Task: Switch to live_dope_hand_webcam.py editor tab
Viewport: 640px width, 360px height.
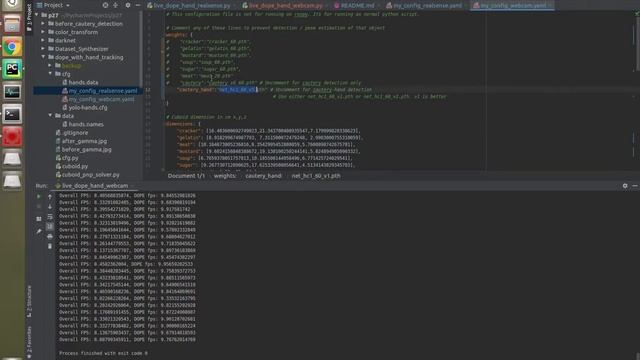Action: [x=282, y=5]
